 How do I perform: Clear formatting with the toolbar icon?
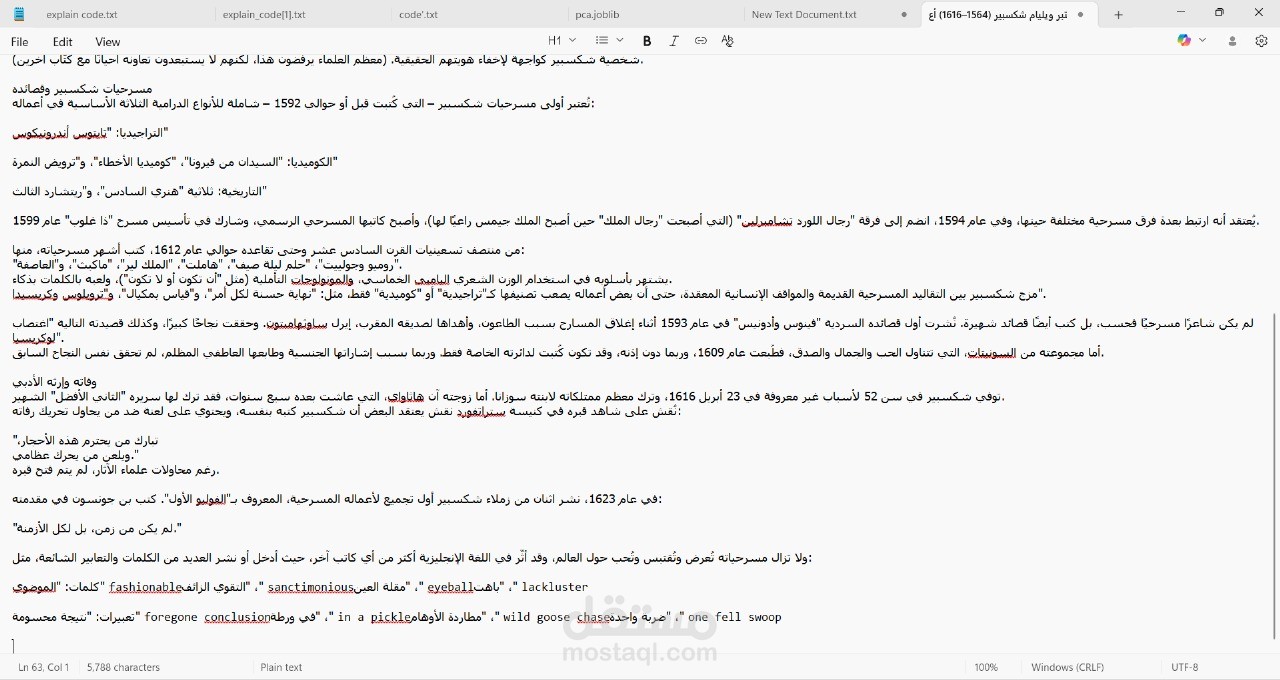727,41
